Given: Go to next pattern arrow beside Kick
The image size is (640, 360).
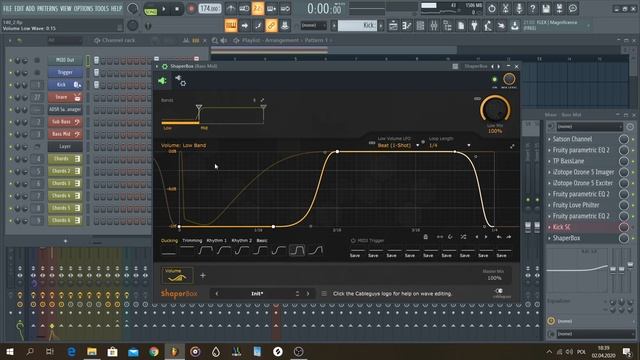Looking at the screenshot, I should pyautogui.click(x=381, y=26).
